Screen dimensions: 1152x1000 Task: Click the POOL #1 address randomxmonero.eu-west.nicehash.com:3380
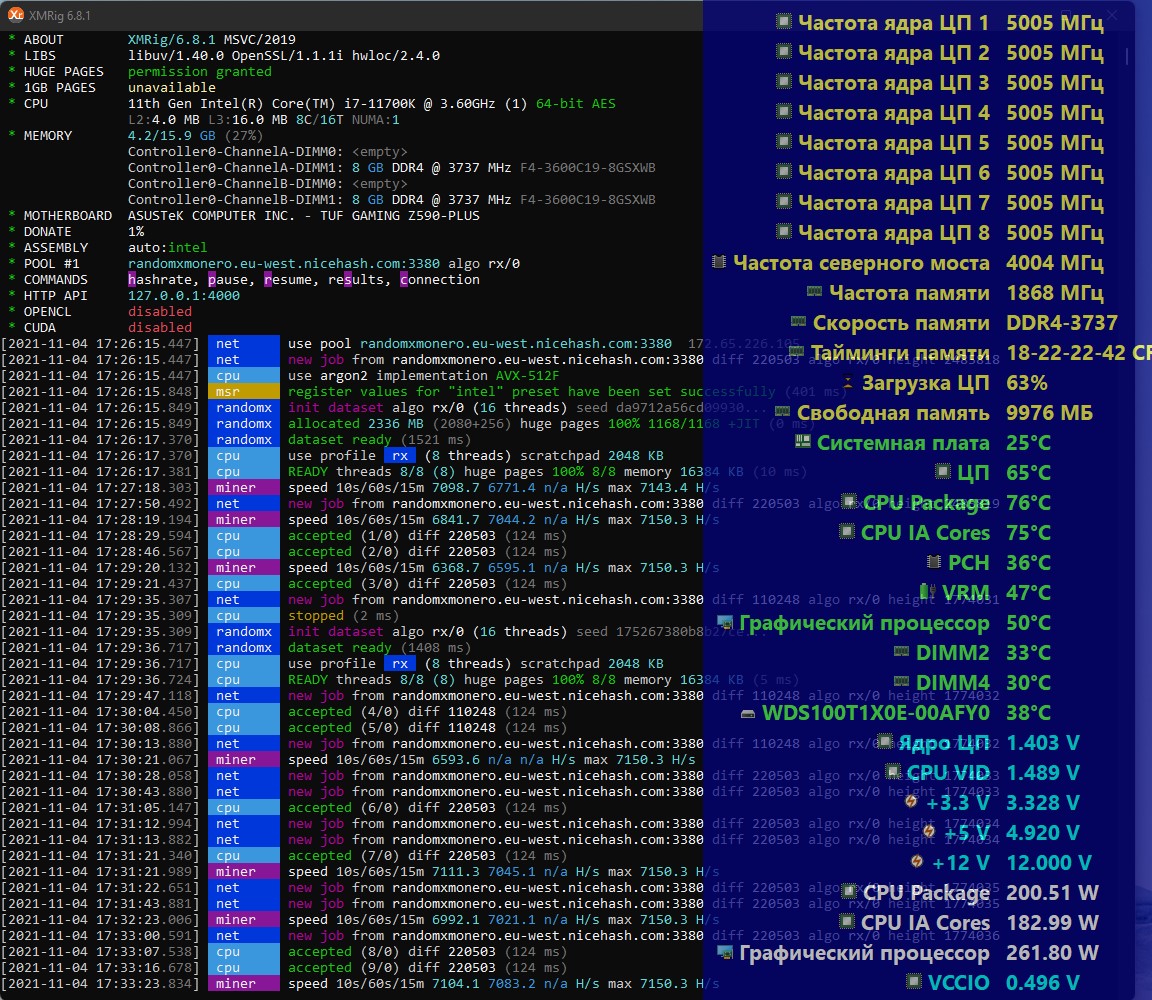point(284,264)
